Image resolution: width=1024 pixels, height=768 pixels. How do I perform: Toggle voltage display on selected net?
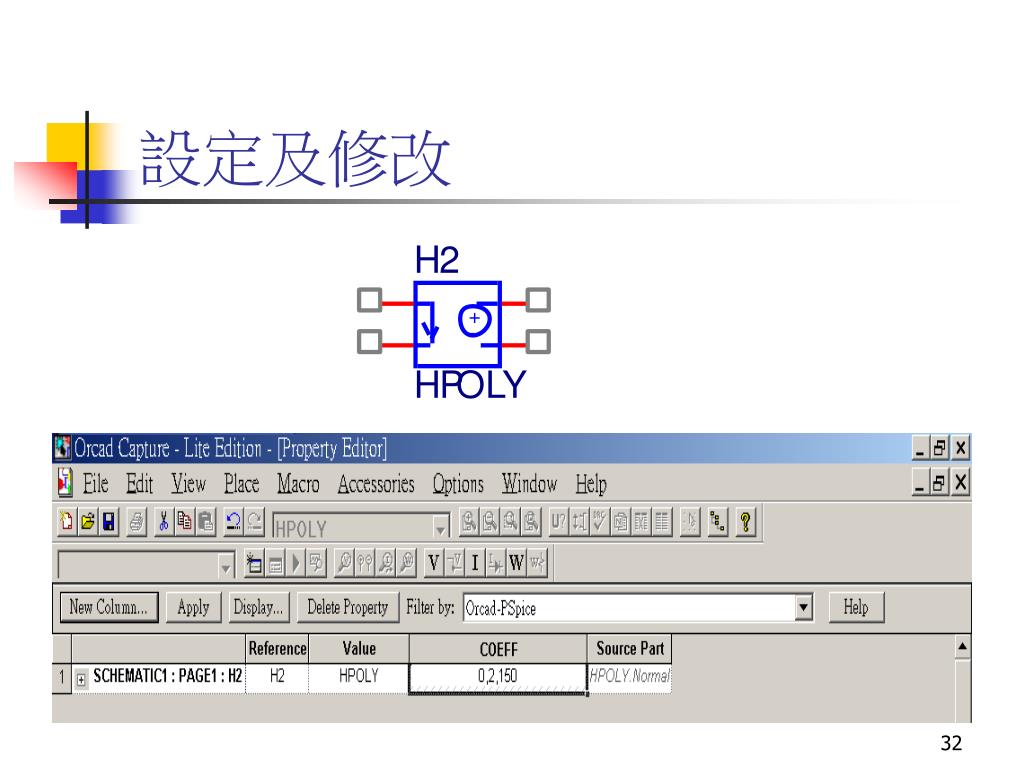(x=455, y=563)
